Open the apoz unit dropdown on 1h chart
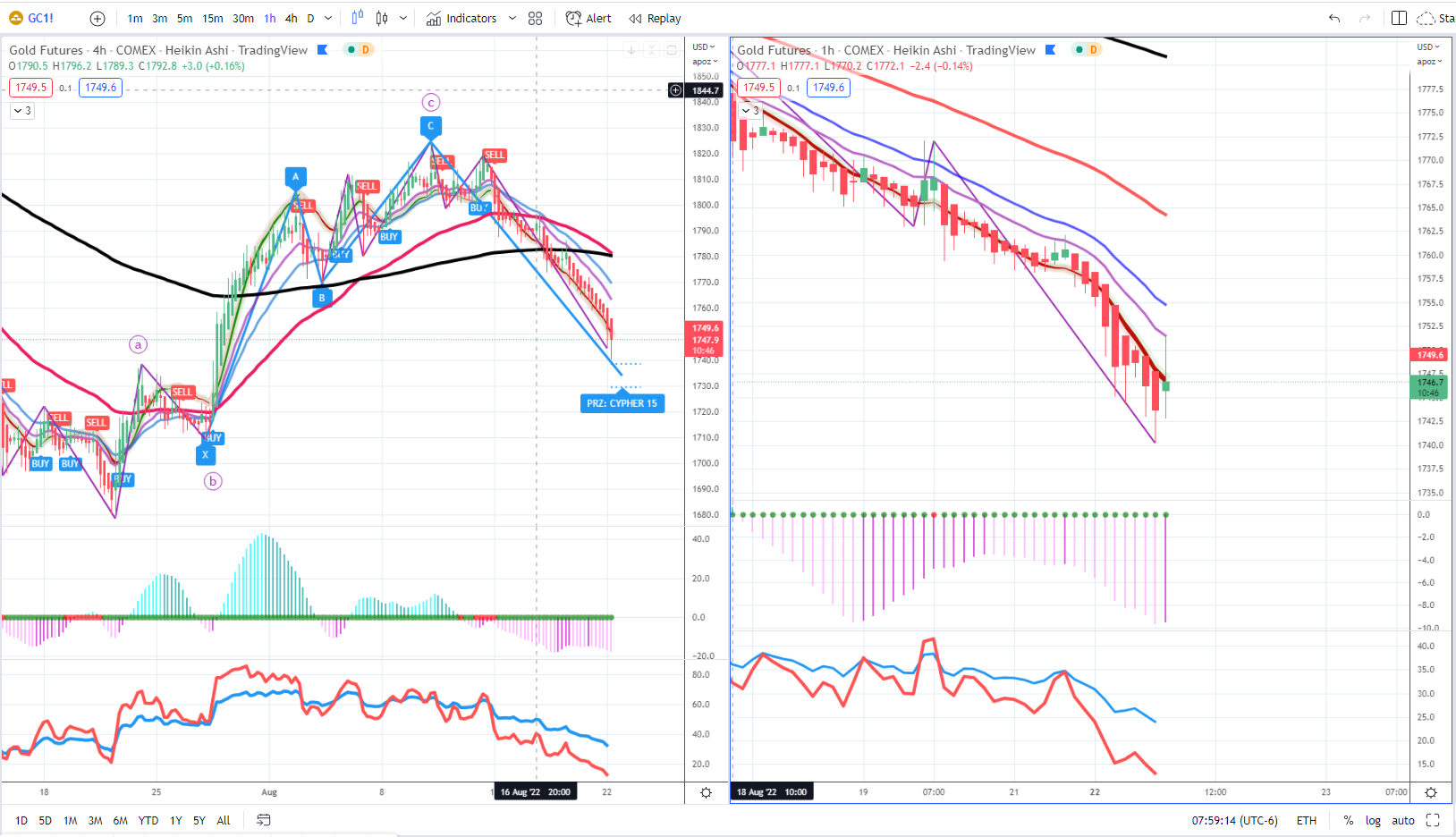Viewport: 1456px width, 837px height. tap(1429, 62)
